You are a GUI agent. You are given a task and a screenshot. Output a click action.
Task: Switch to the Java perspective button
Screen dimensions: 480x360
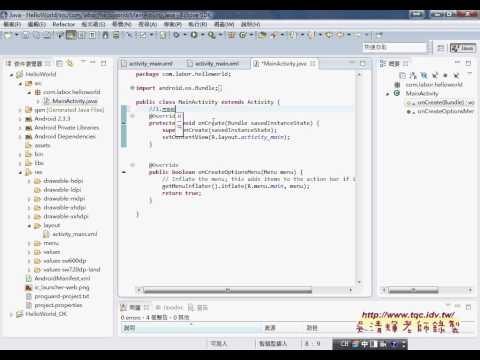[463, 48]
